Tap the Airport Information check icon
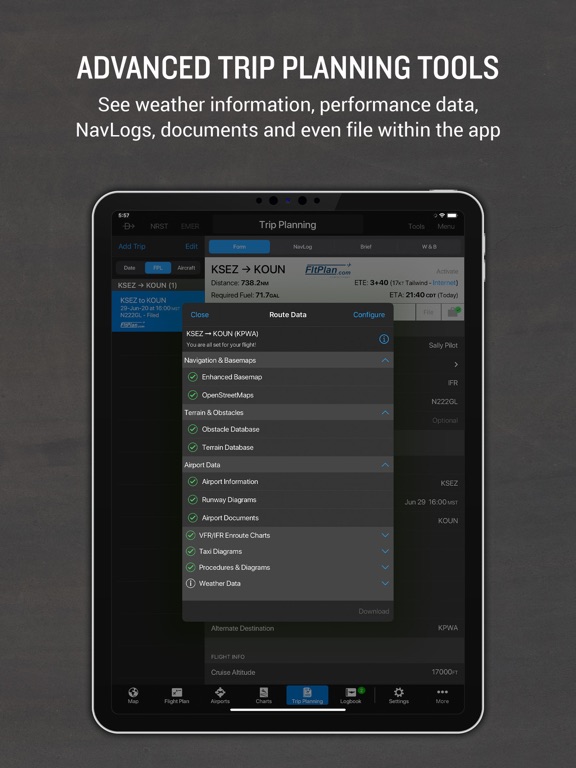The height and width of the screenshot is (768, 576). [192, 481]
